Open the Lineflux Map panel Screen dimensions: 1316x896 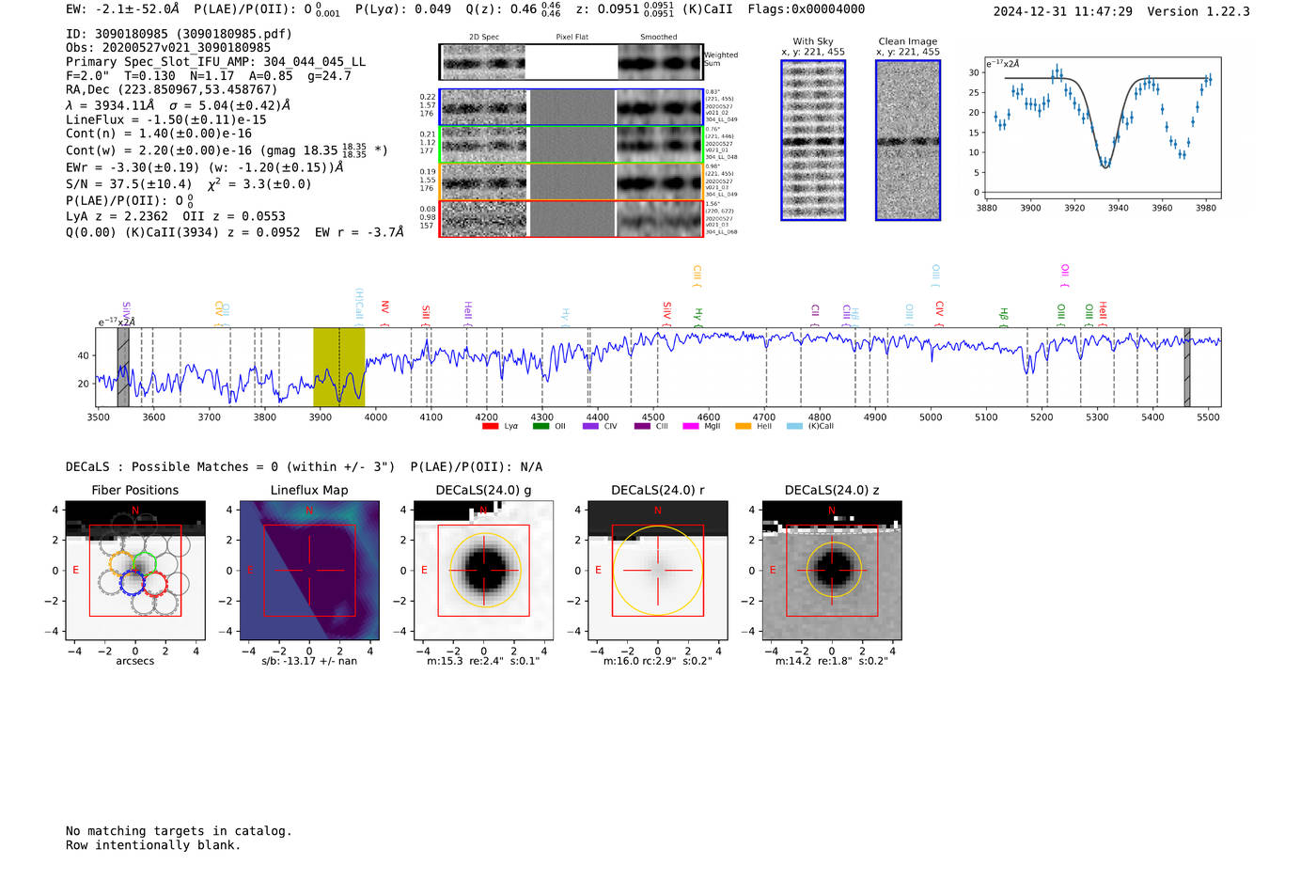[x=309, y=571]
